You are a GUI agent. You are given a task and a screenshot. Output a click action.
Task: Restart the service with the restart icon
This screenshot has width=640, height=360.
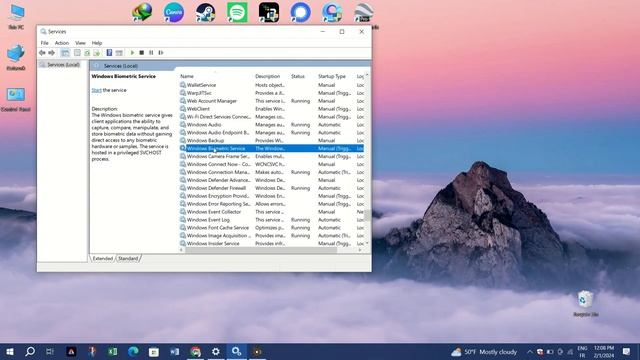tap(161, 53)
